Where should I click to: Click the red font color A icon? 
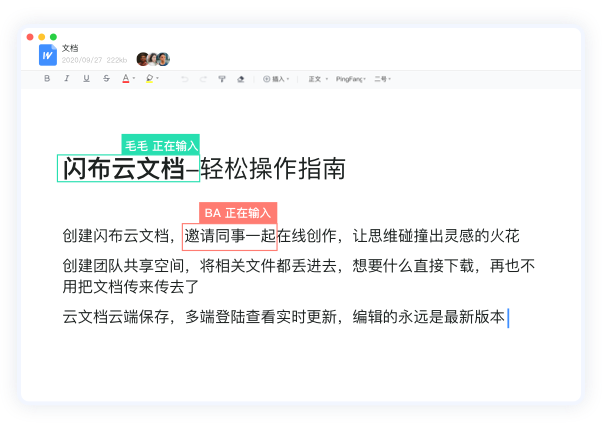point(125,78)
